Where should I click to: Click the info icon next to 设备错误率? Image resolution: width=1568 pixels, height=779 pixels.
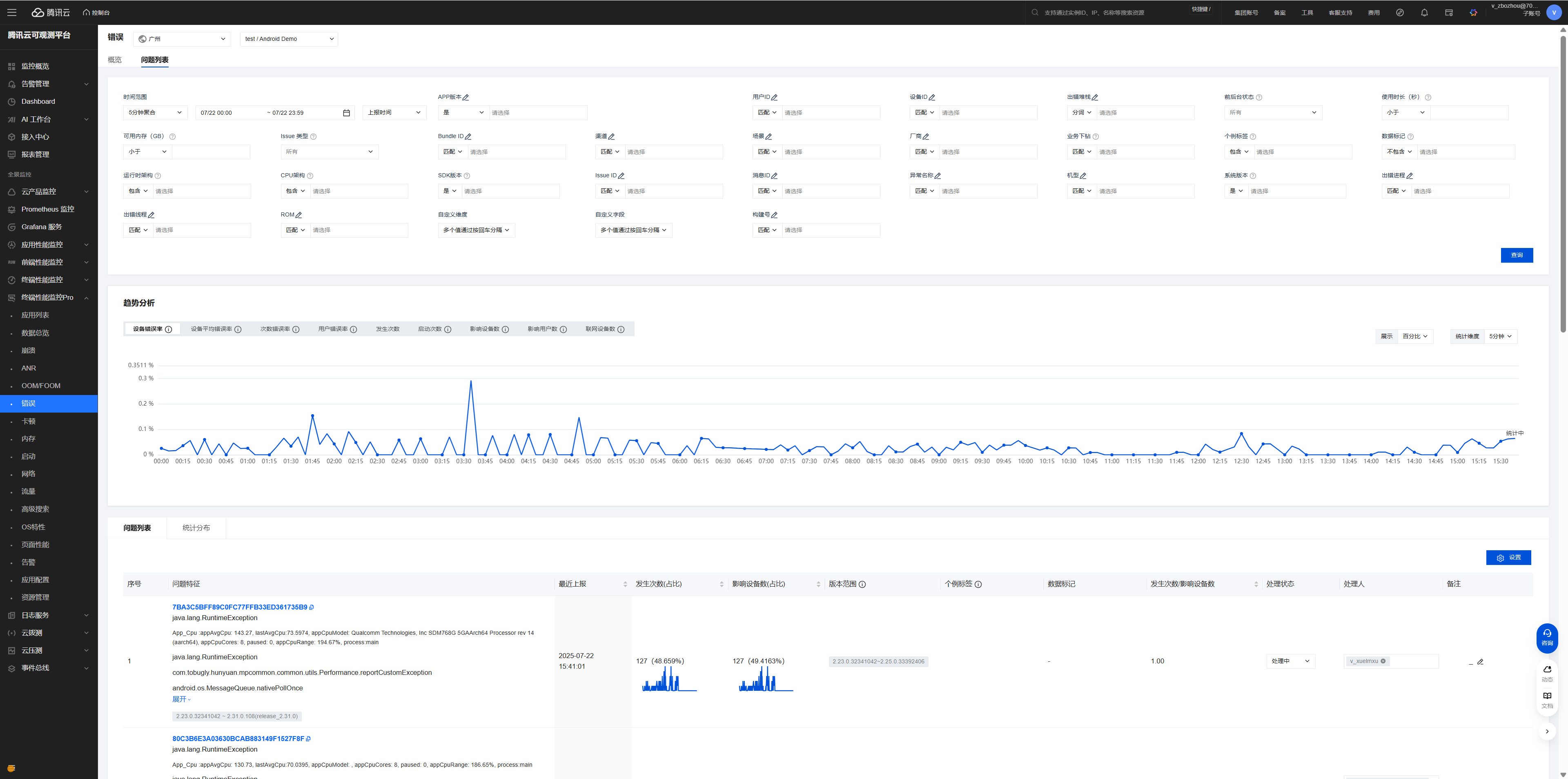coord(169,330)
